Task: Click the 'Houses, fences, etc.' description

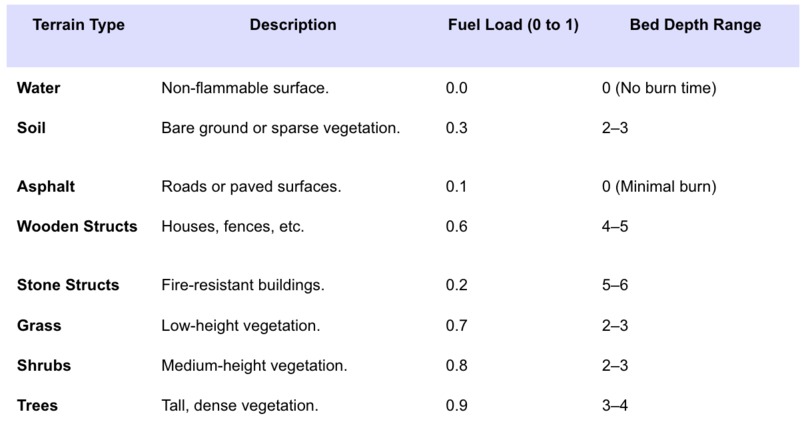Action: pyautogui.click(x=232, y=227)
